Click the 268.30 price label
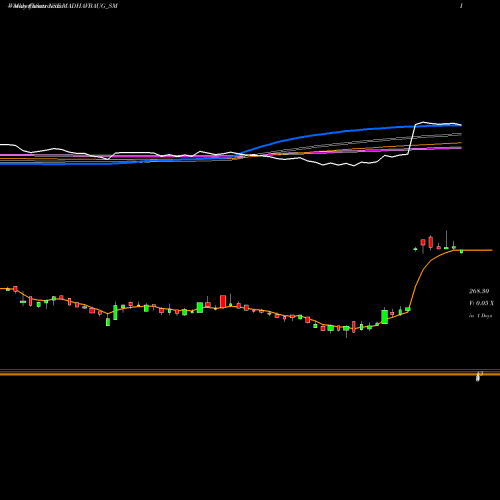Image resolution: width=500 pixels, height=500 pixels. [479, 291]
